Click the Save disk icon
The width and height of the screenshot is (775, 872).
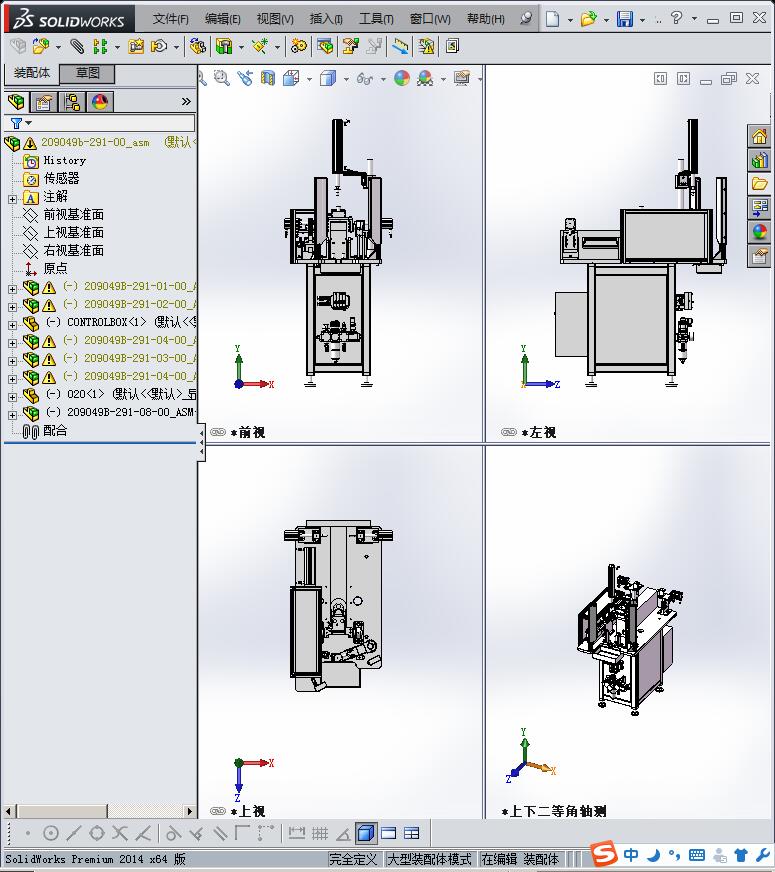[x=625, y=19]
